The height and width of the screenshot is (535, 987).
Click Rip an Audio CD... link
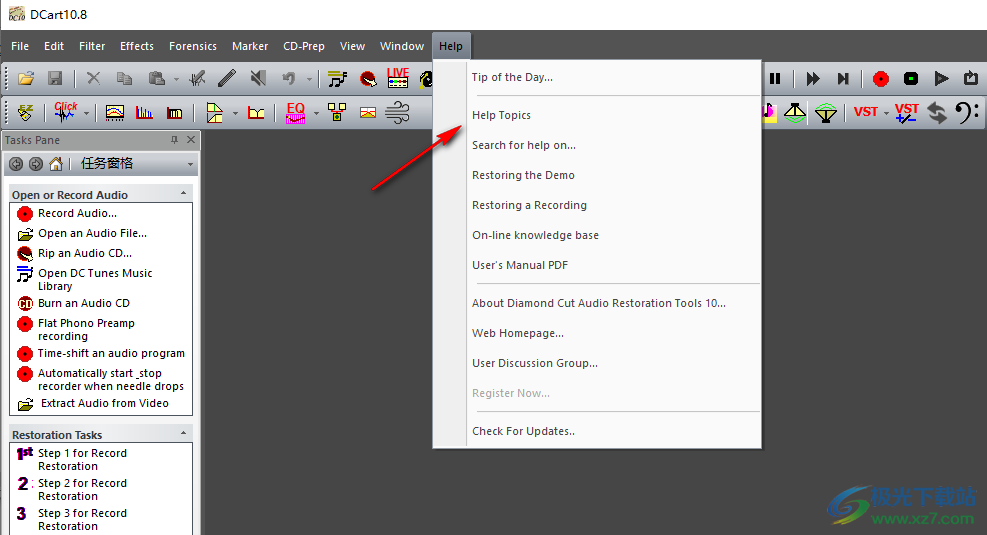pos(85,254)
